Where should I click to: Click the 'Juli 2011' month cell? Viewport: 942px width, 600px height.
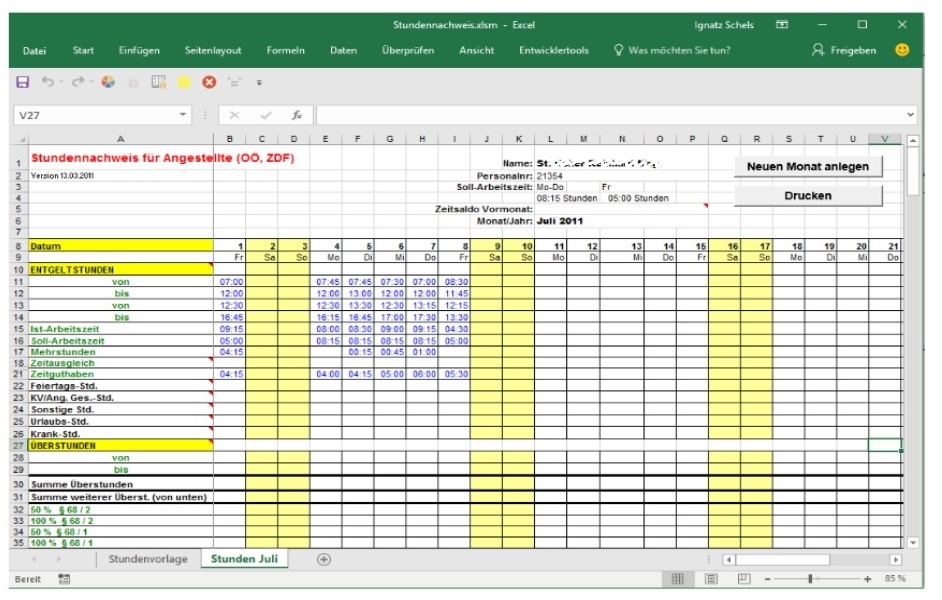click(559, 221)
